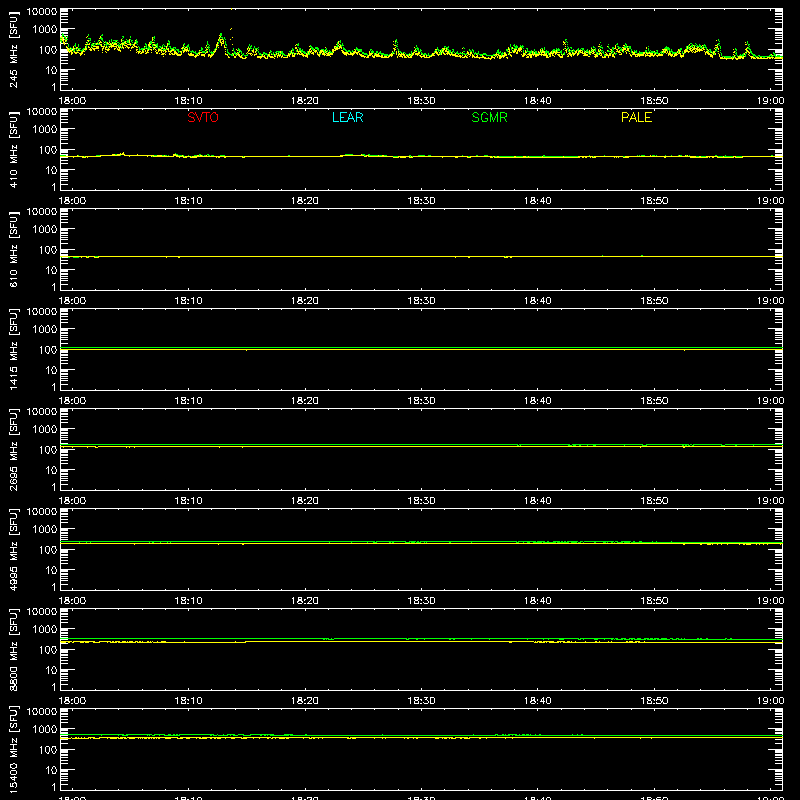Screen dimensions: 800x800
Task: Click 18:10 tick under the 245 MHz panel
Action: tap(188, 101)
